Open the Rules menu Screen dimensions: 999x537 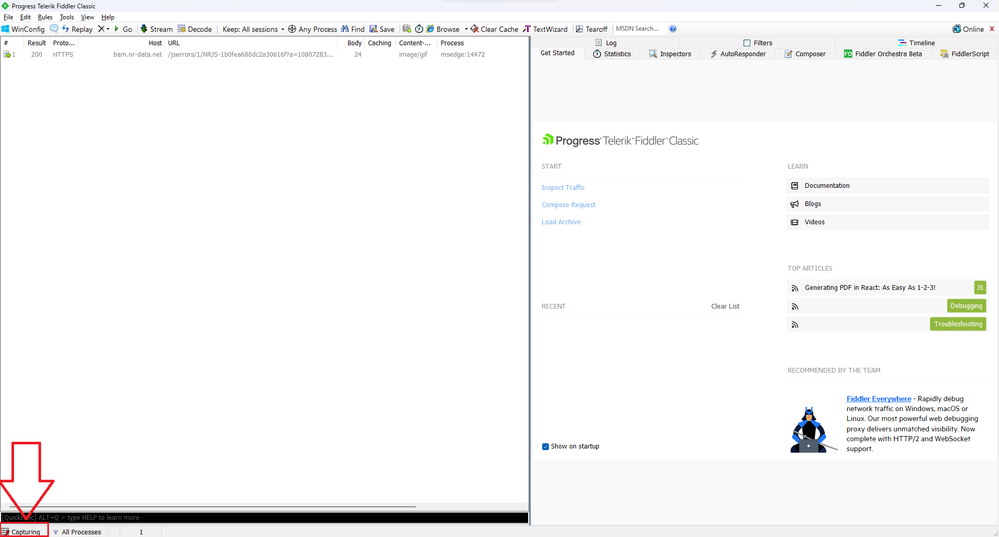pos(45,17)
